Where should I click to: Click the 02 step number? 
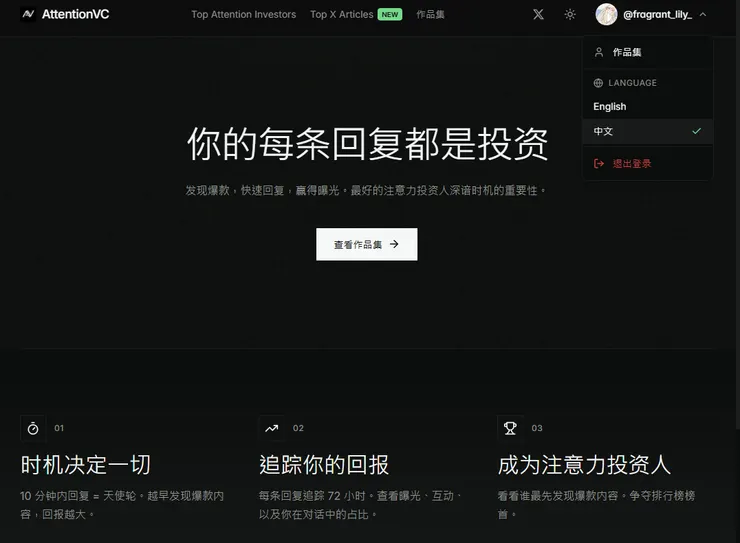pyautogui.click(x=298, y=428)
